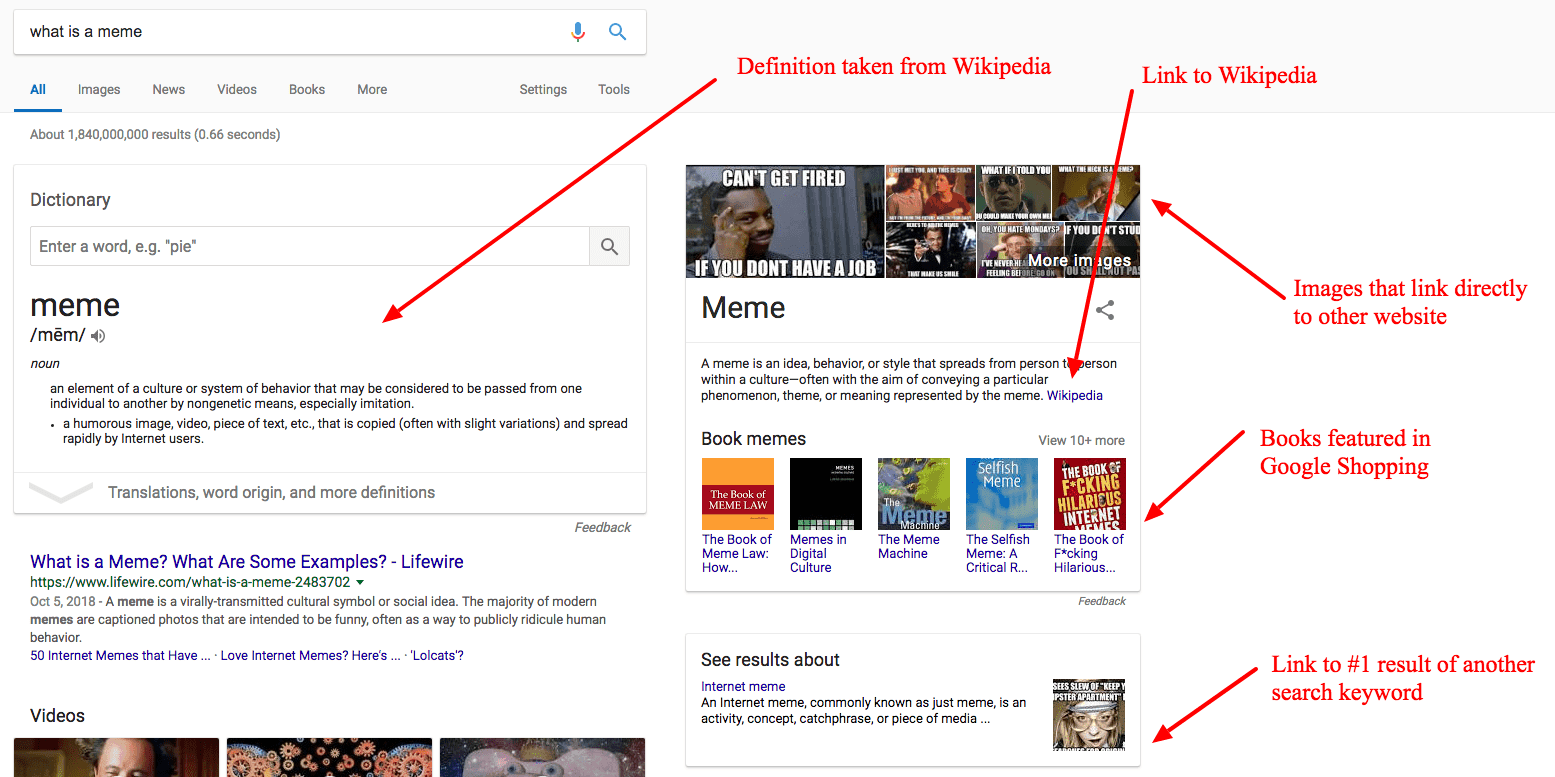Click the 'Book memes' heading

point(753,439)
